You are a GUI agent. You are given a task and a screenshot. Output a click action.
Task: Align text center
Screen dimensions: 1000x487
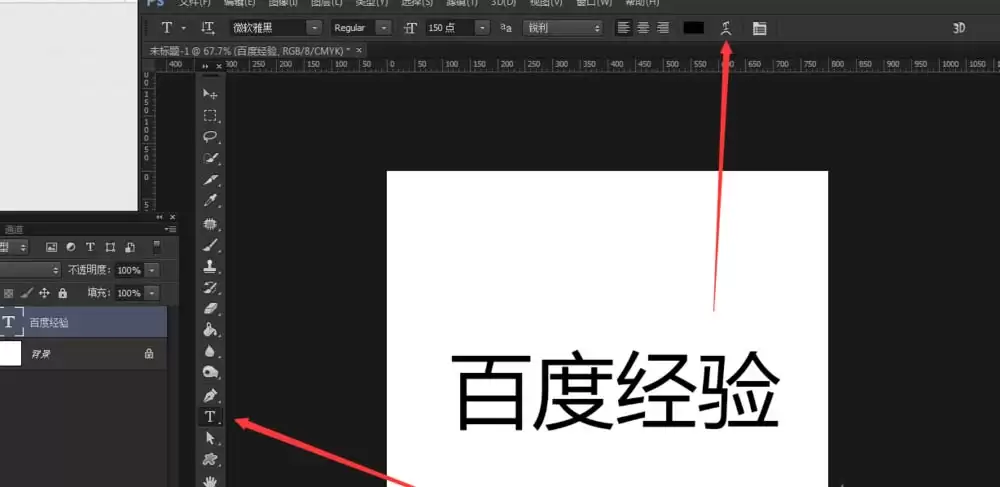pyautogui.click(x=643, y=28)
